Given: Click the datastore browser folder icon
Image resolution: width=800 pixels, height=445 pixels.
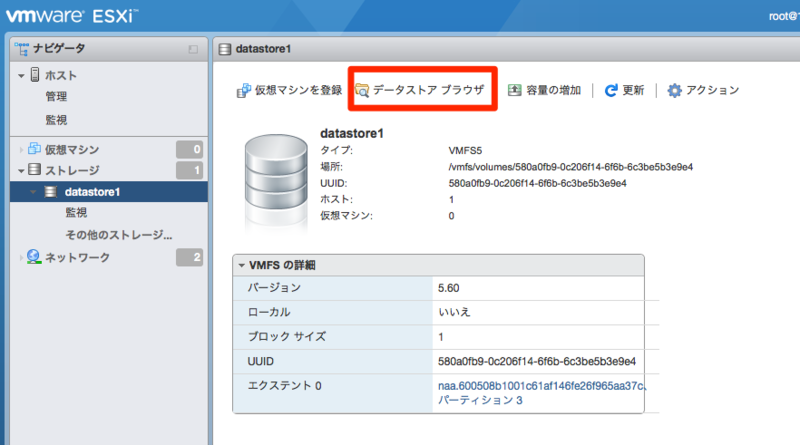Looking at the screenshot, I should (362, 90).
